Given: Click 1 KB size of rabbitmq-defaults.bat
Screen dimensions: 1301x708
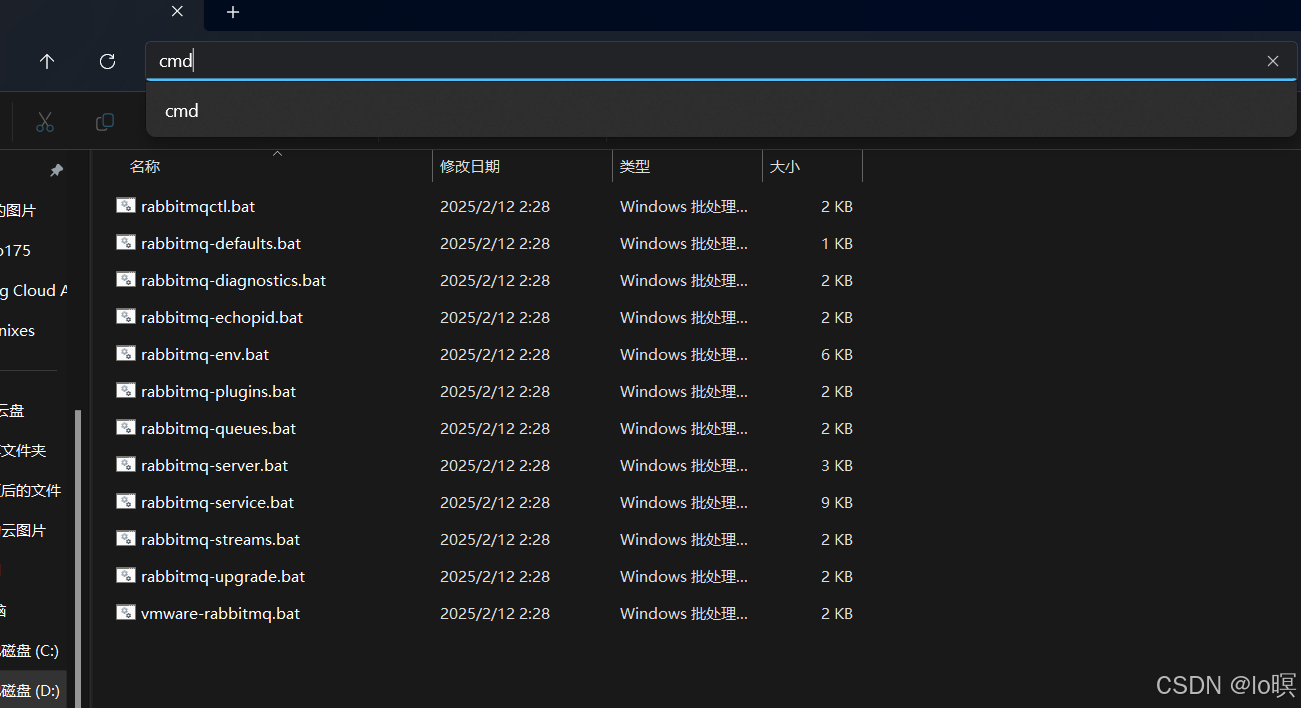Looking at the screenshot, I should click(x=837, y=243).
